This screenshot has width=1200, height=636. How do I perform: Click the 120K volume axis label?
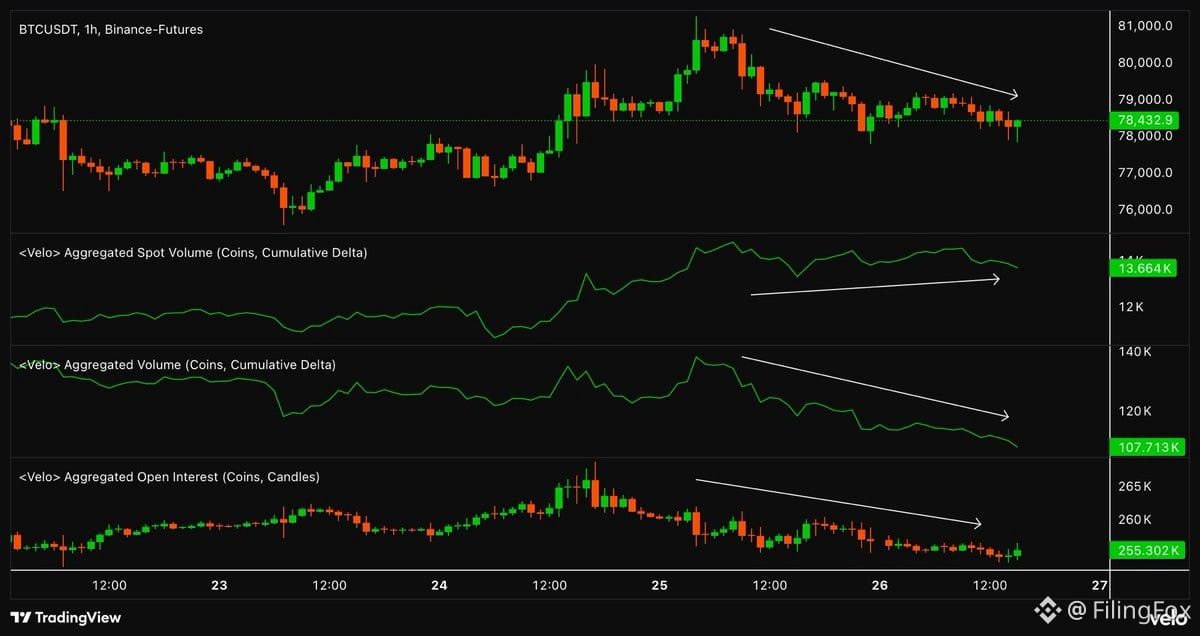coord(1136,411)
